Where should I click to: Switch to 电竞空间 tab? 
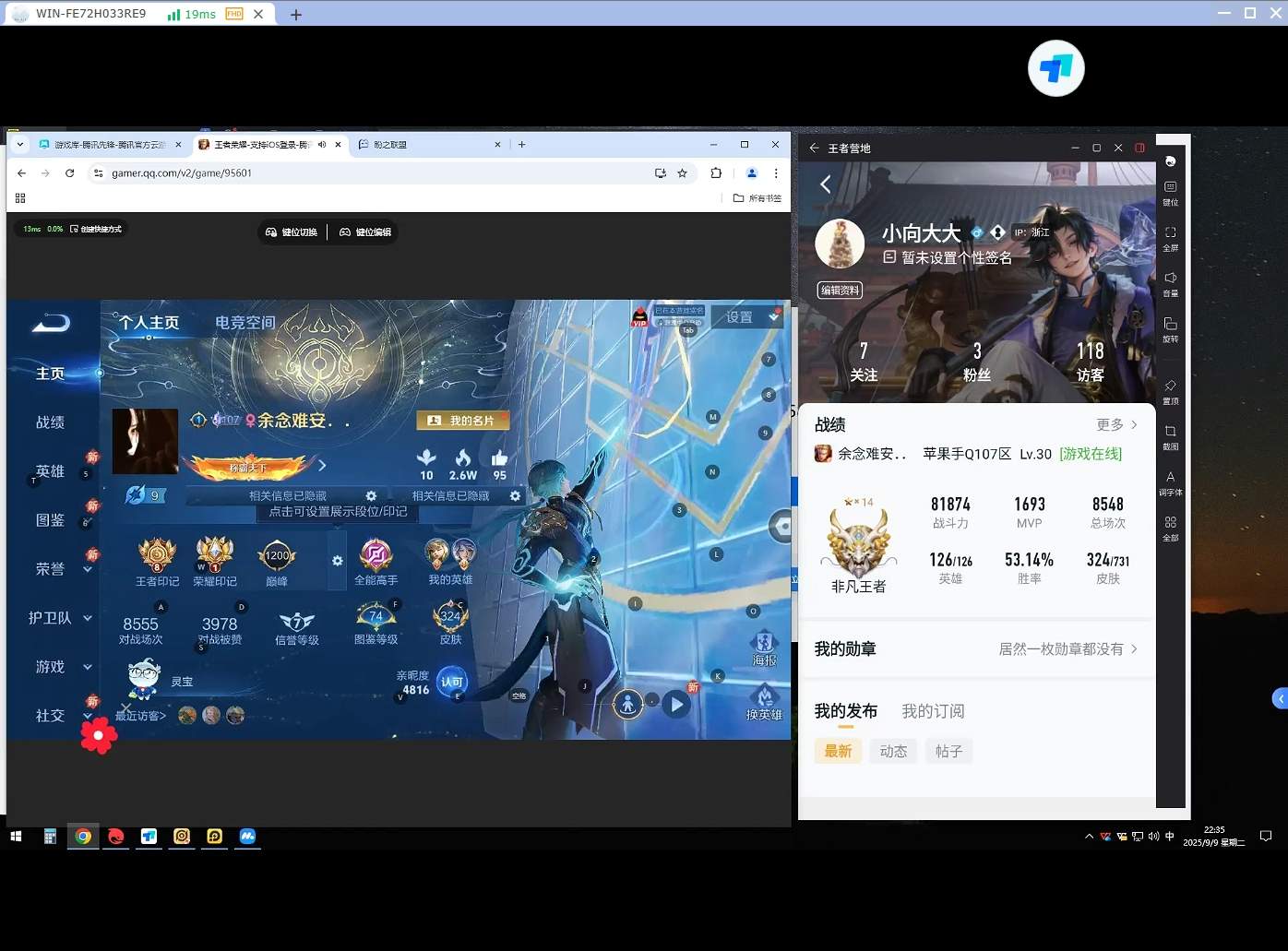click(x=245, y=323)
